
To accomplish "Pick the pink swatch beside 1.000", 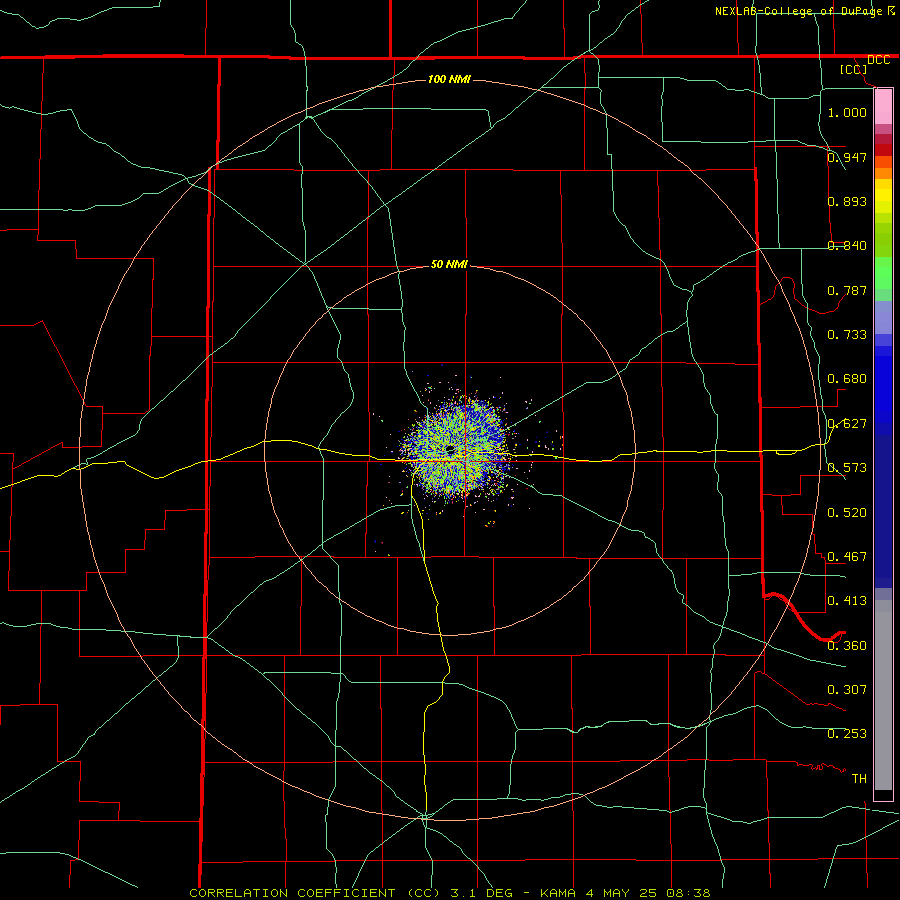I will (x=883, y=107).
